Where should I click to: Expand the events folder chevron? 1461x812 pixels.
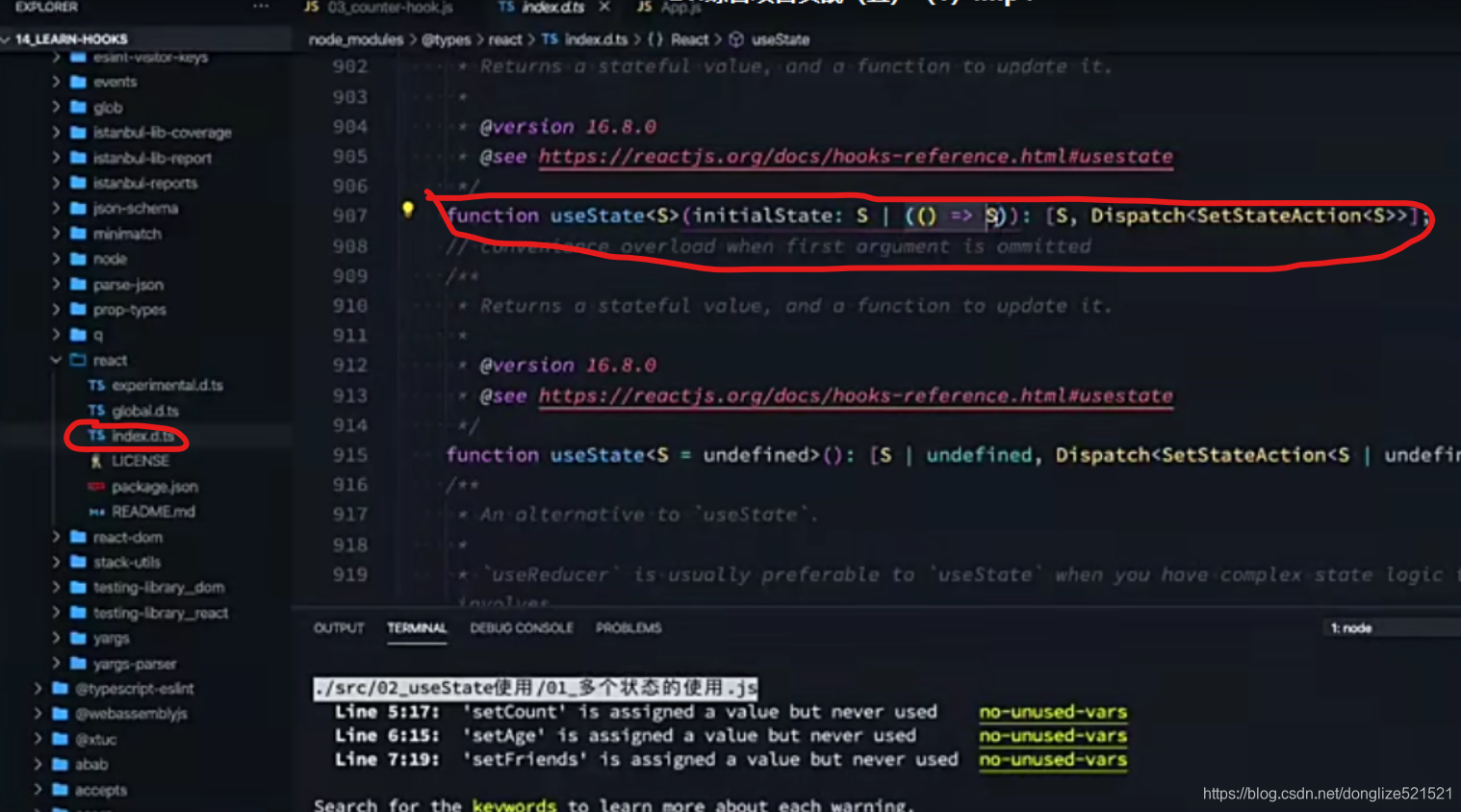pos(56,82)
